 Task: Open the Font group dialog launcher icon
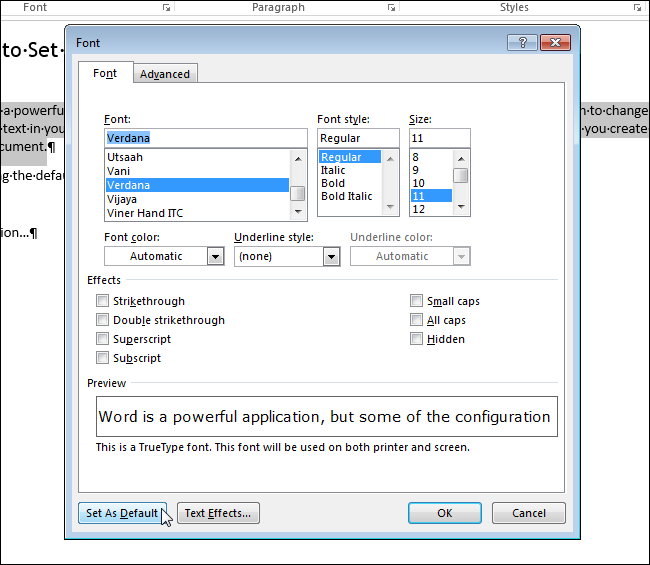click(166, 7)
